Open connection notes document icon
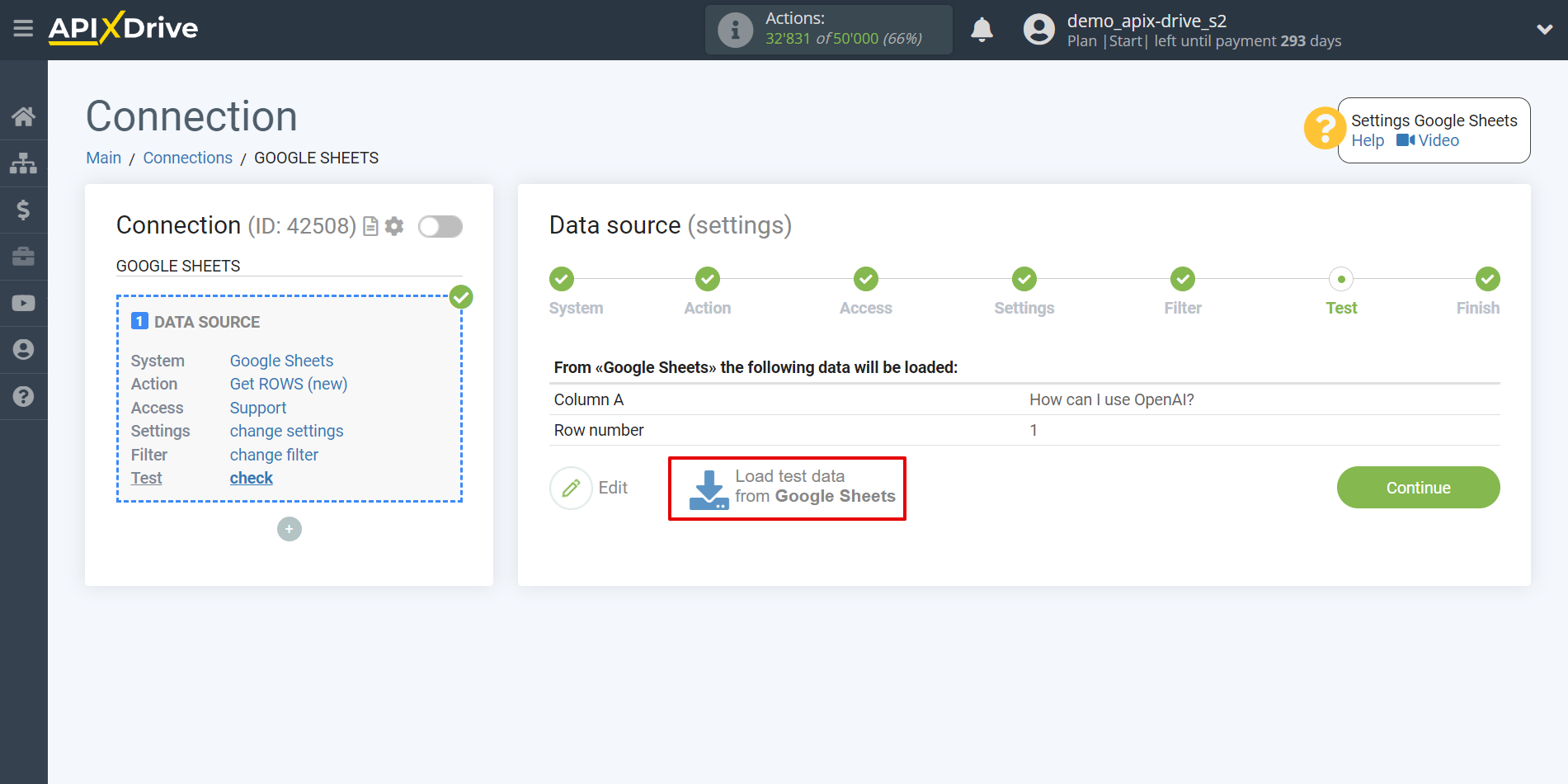 [x=371, y=226]
